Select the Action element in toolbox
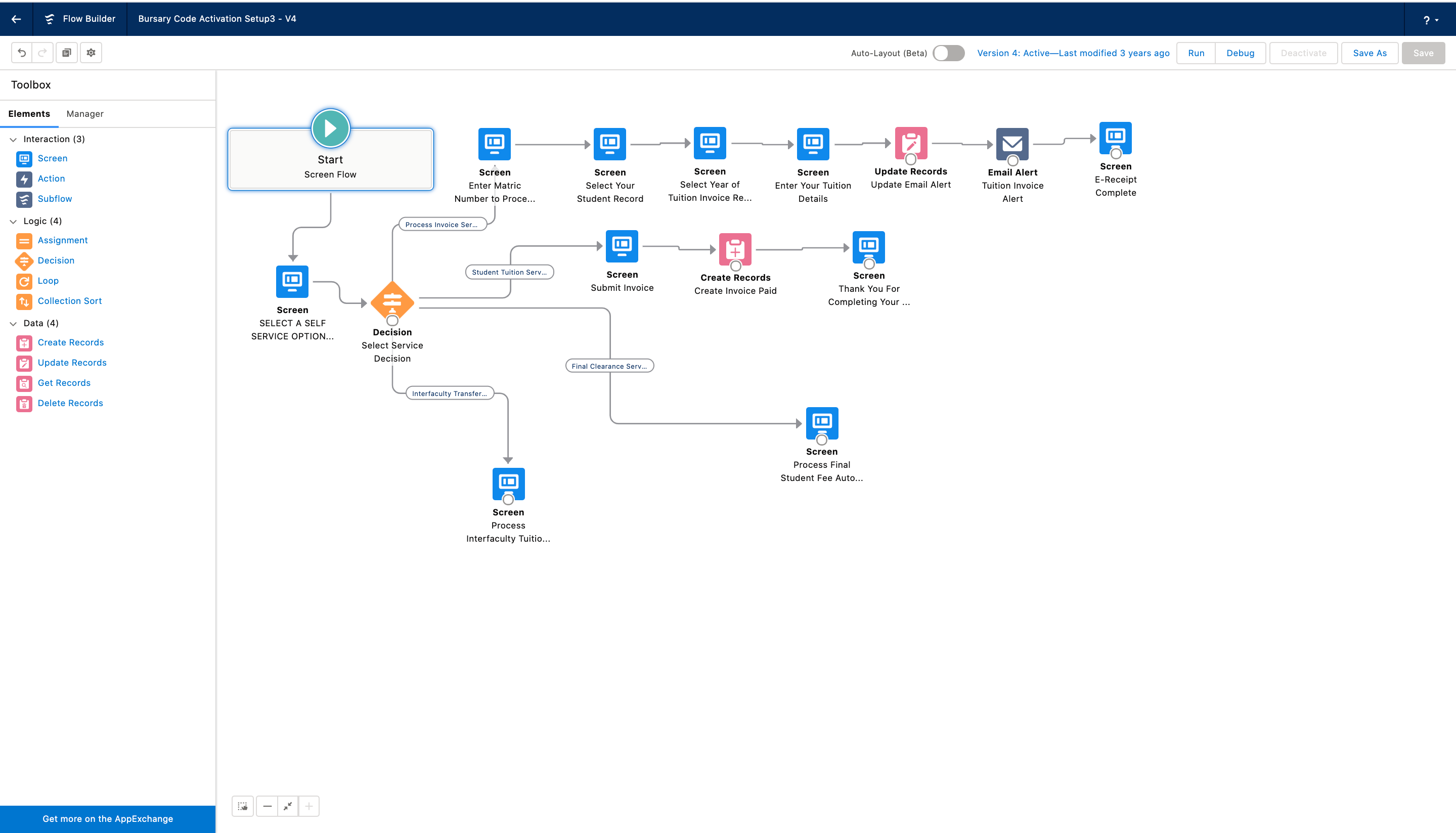Viewport: 1456px width, 833px height. (40, 179)
